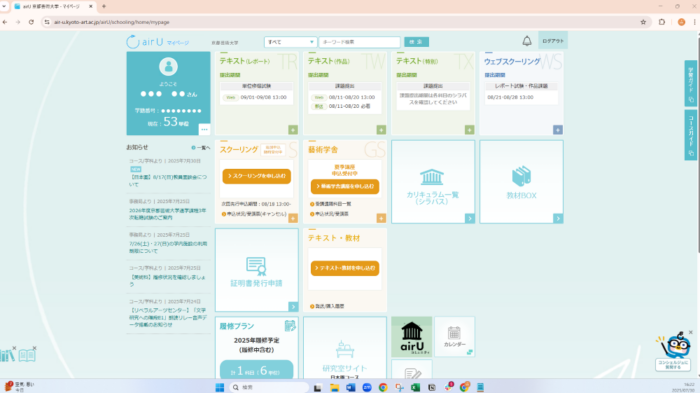Open the カリキュラム一覧 syllabus tile
Viewport: 700px width, 393px height.
[433, 182]
